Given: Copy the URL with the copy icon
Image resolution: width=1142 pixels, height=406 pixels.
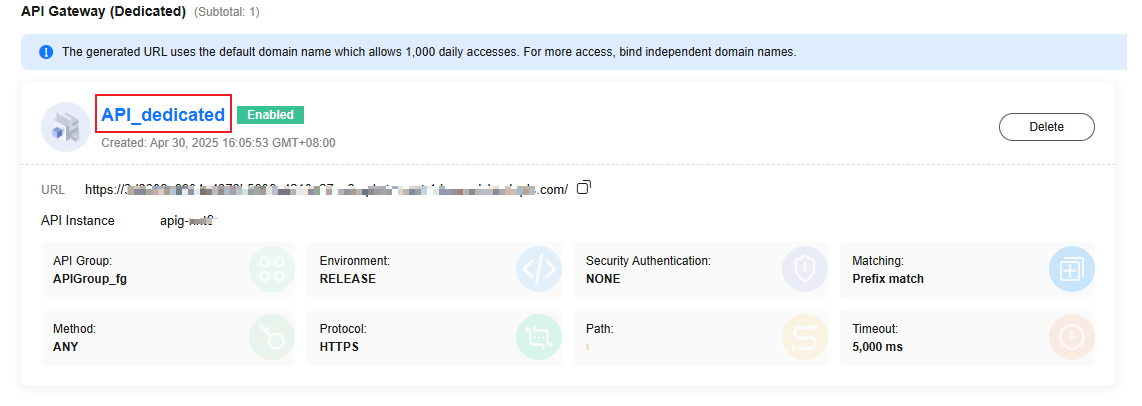Looking at the screenshot, I should coord(583,188).
